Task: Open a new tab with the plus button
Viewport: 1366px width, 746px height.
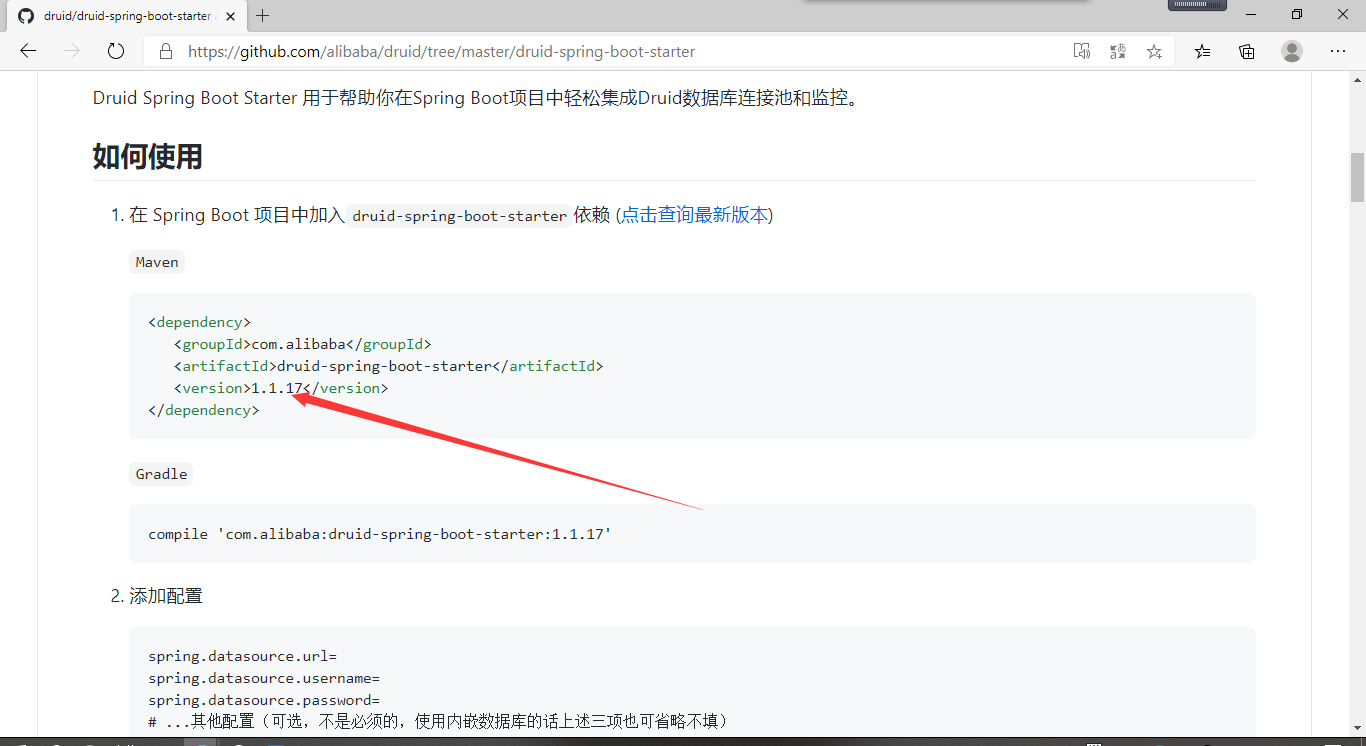Action: click(x=262, y=16)
